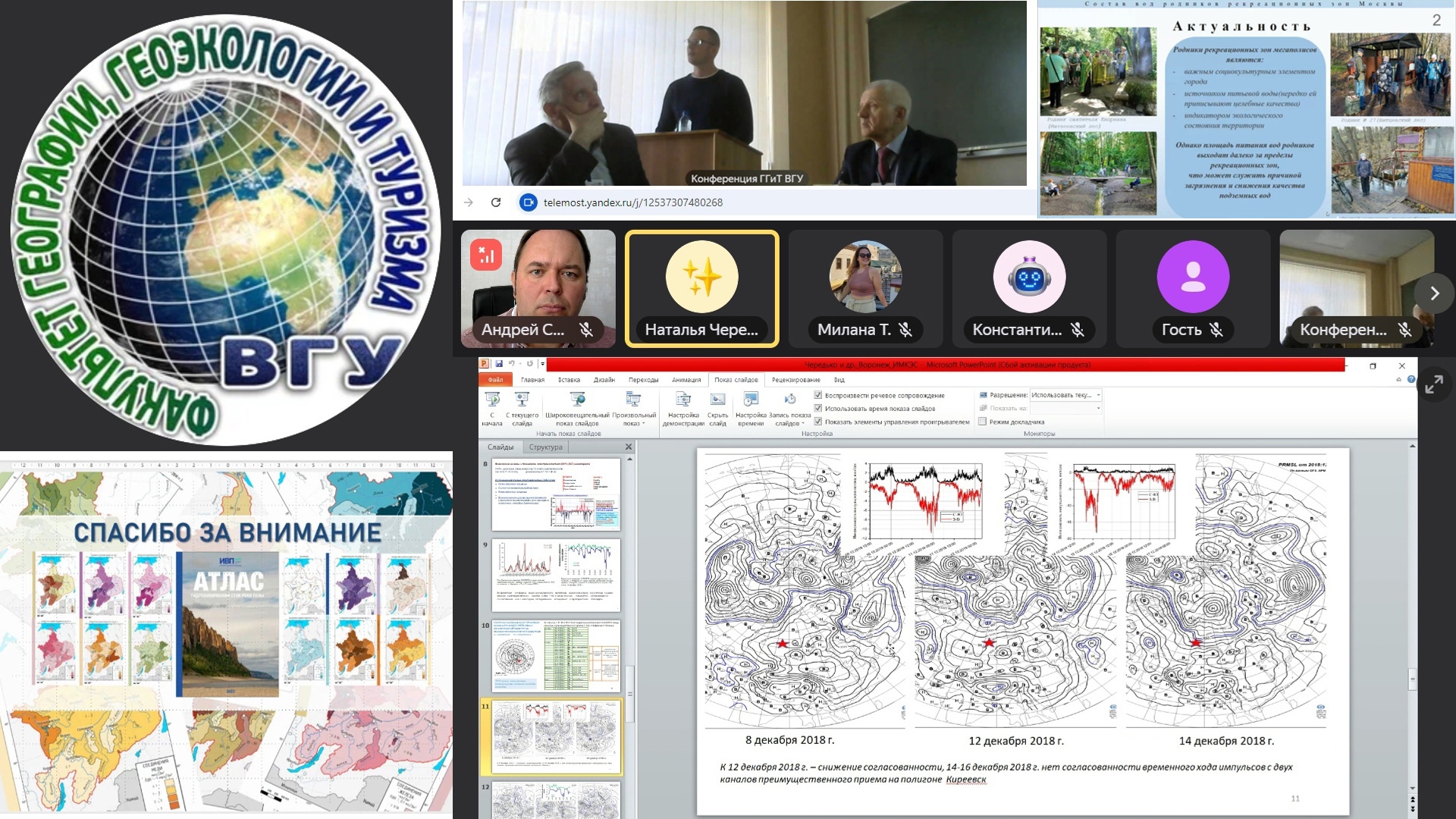The width and height of the screenshot is (1456, 819).
Task: Select the 'Слайды' pane tab
Action: (x=500, y=447)
